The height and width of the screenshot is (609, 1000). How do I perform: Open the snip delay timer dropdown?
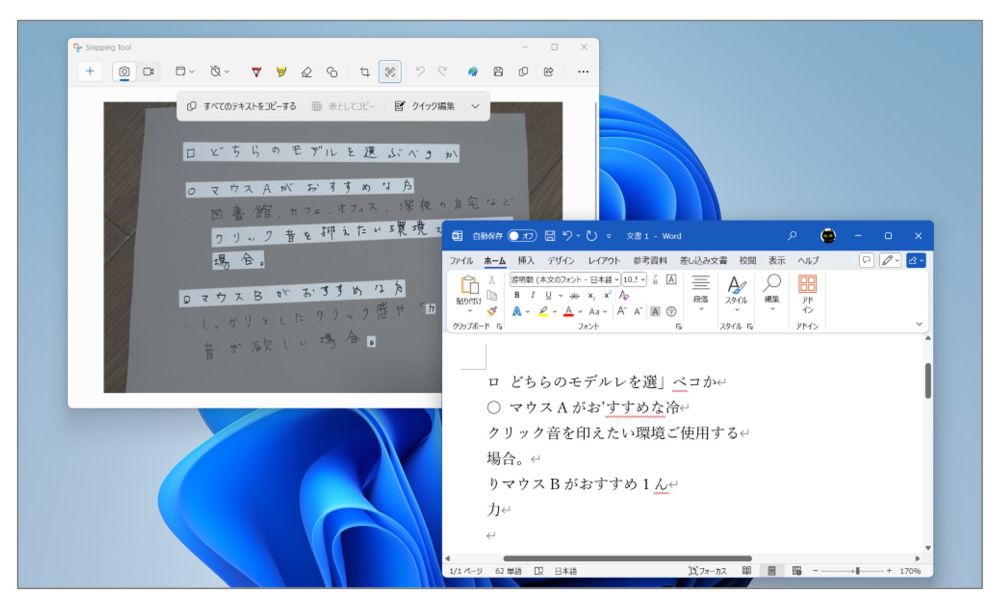pos(219,71)
